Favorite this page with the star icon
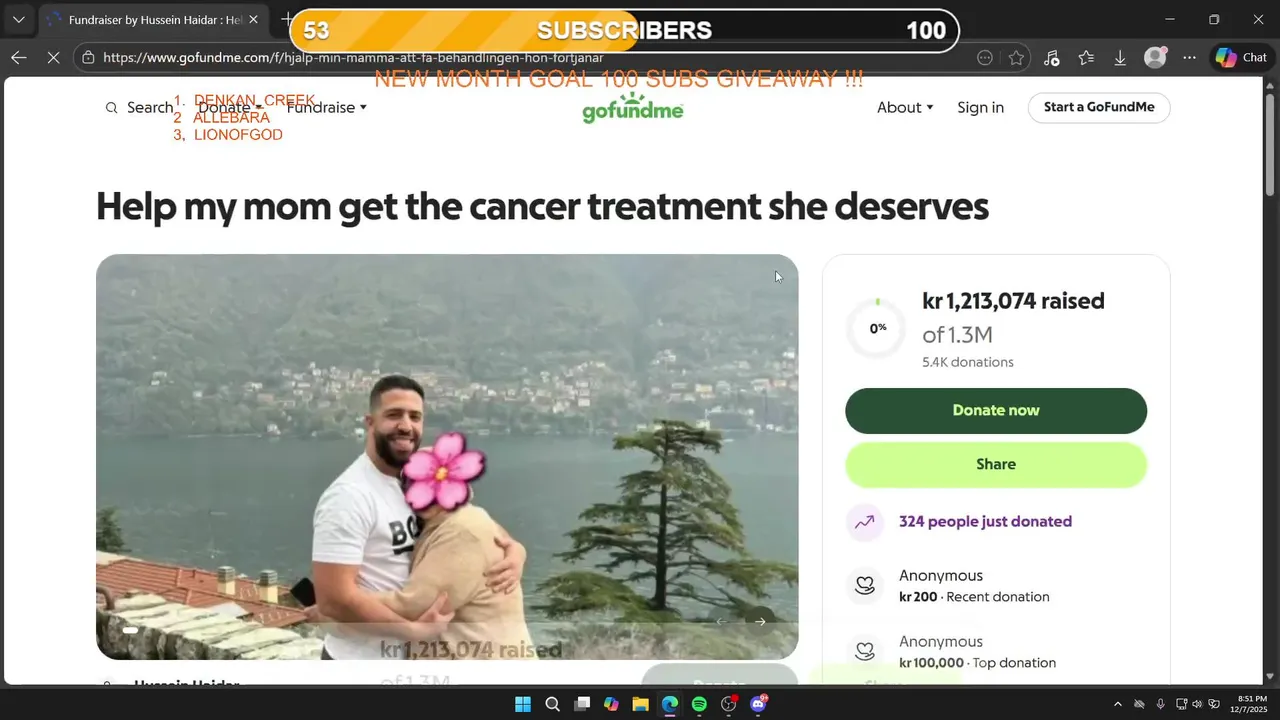The image size is (1280, 720). click(1016, 58)
